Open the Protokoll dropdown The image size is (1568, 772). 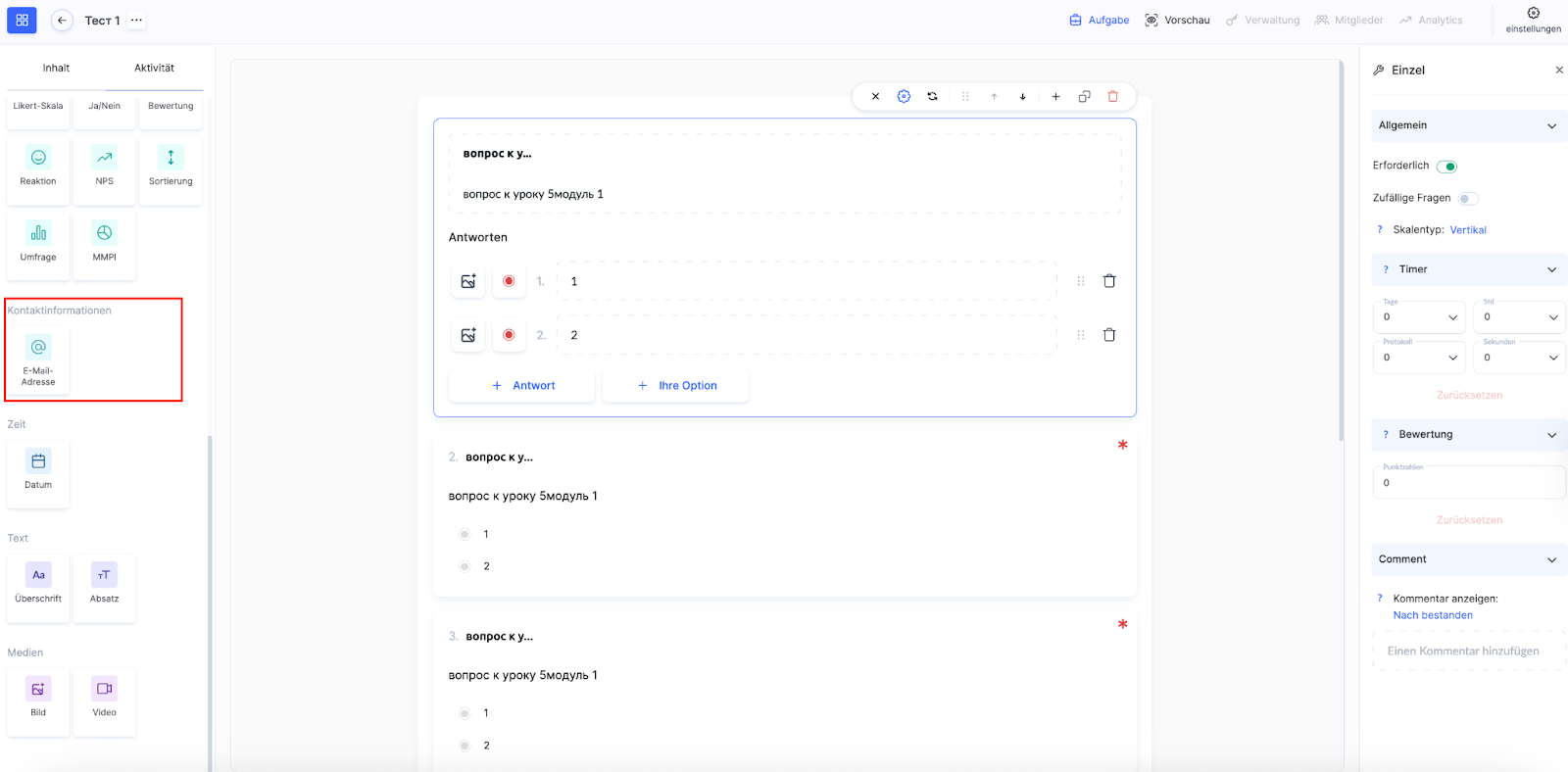click(x=1419, y=358)
